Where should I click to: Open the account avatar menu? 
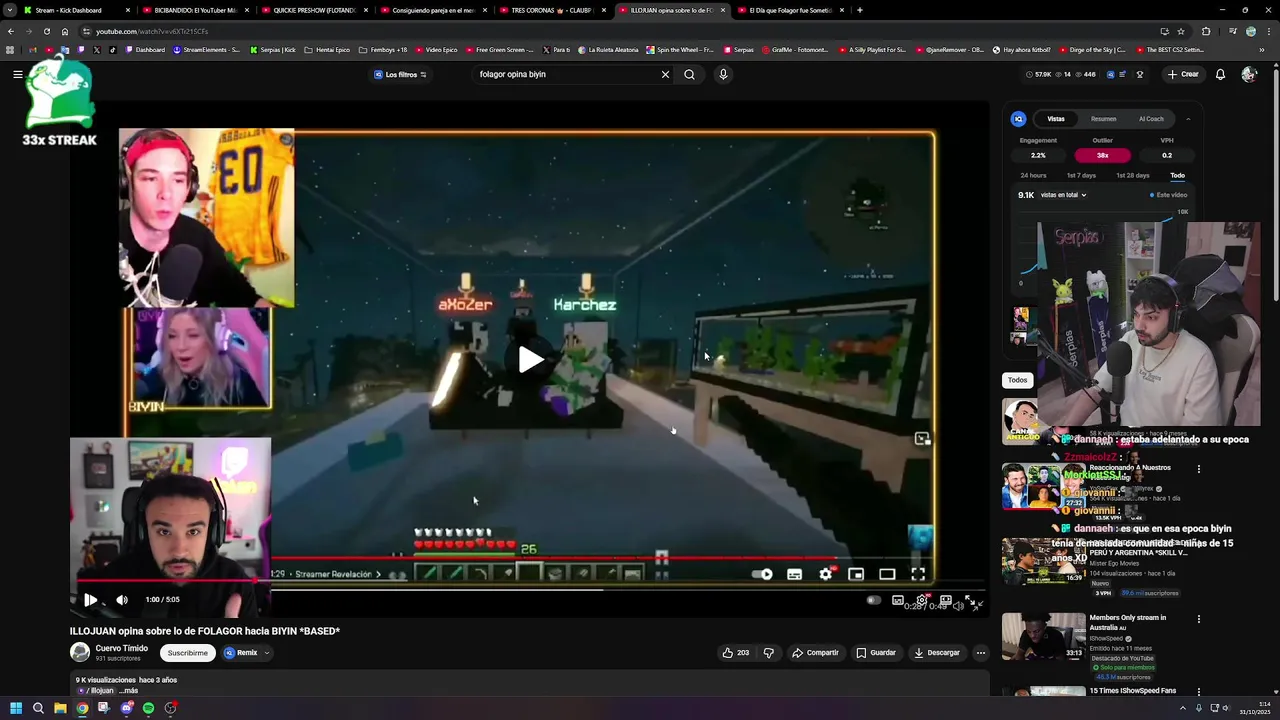1248,74
